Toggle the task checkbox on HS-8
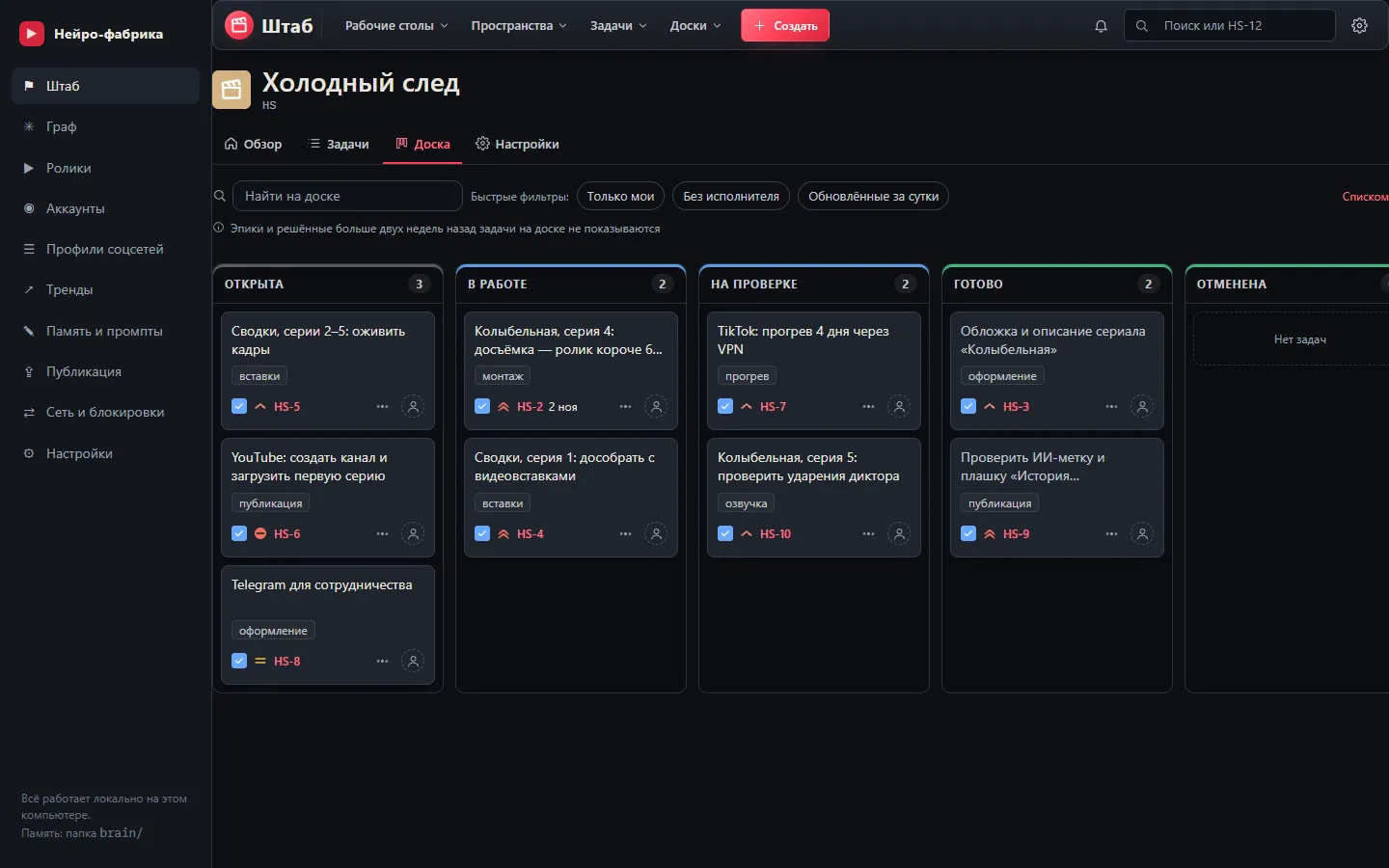The width and height of the screenshot is (1389, 868). [239, 662]
